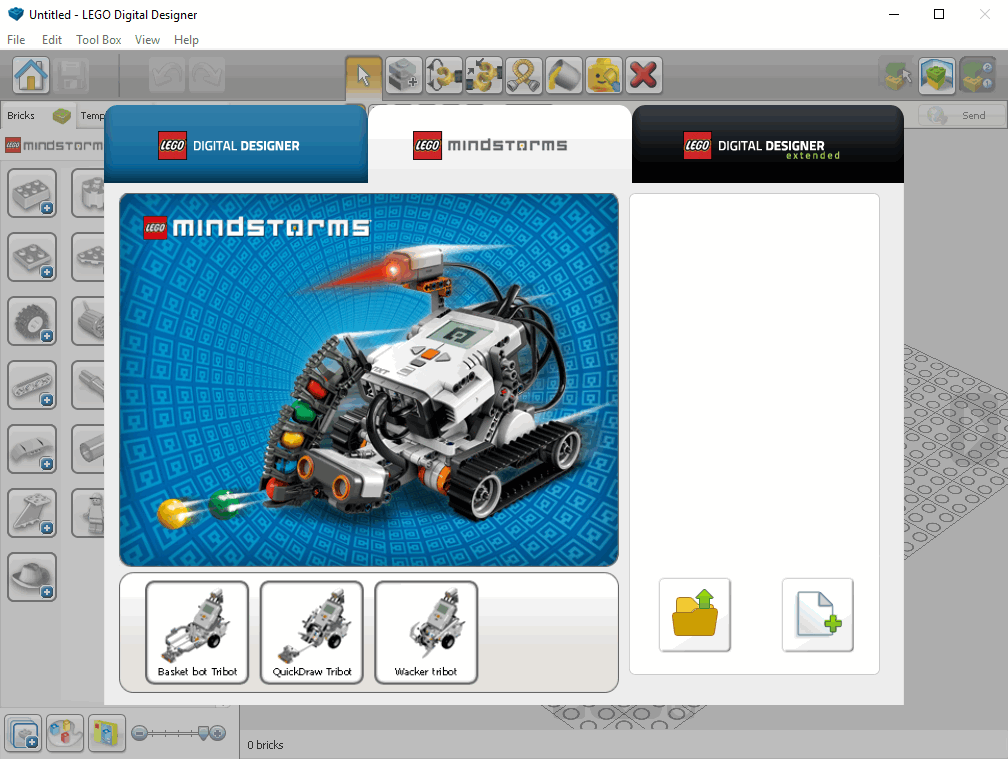This screenshot has width=1008, height=759.
Task: Select the Hide minifig-head tool
Action: [x=604, y=75]
